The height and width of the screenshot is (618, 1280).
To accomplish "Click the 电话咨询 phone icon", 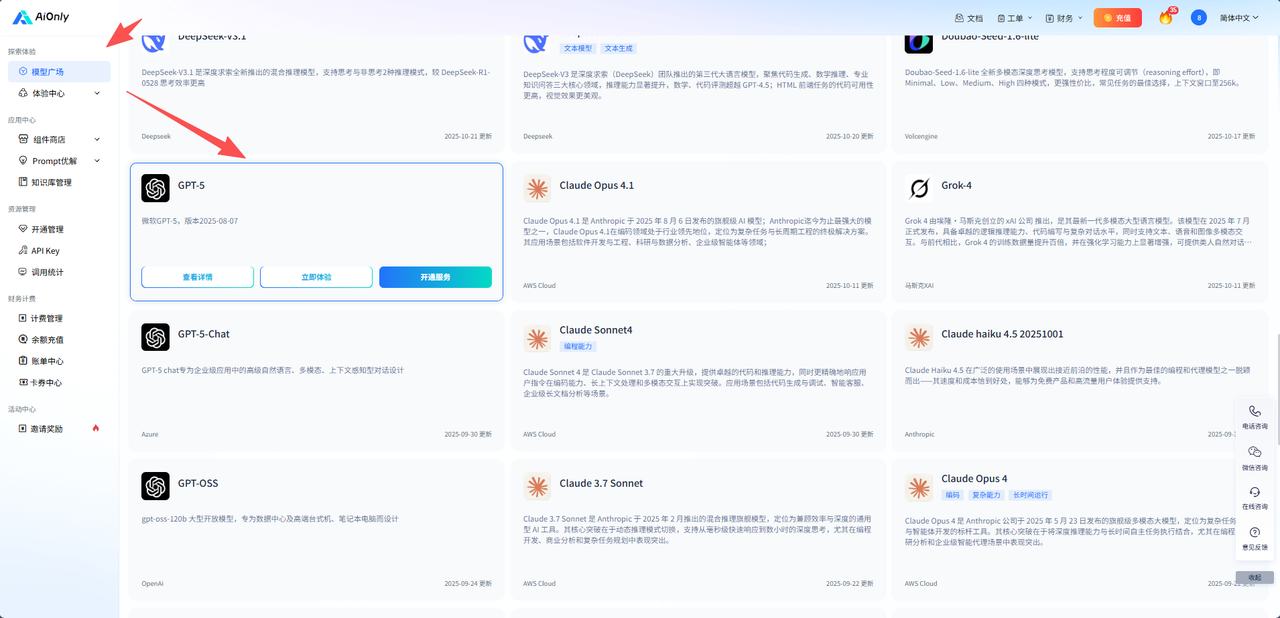I will click(x=1255, y=411).
